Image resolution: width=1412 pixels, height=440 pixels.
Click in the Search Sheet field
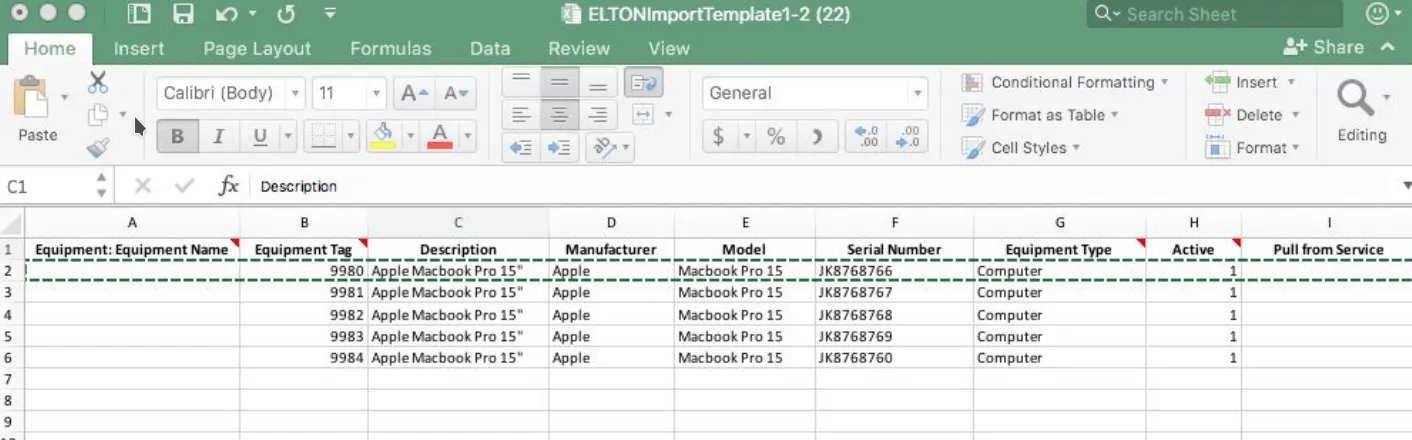point(1215,14)
